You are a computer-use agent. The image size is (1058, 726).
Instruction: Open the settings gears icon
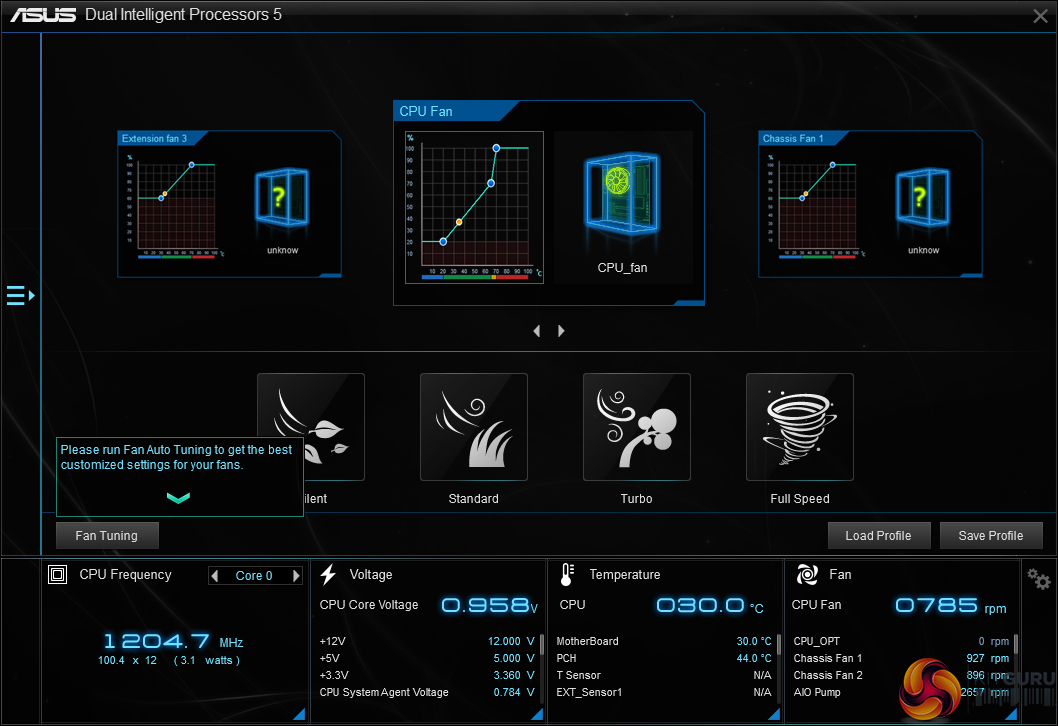click(1038, 579)
